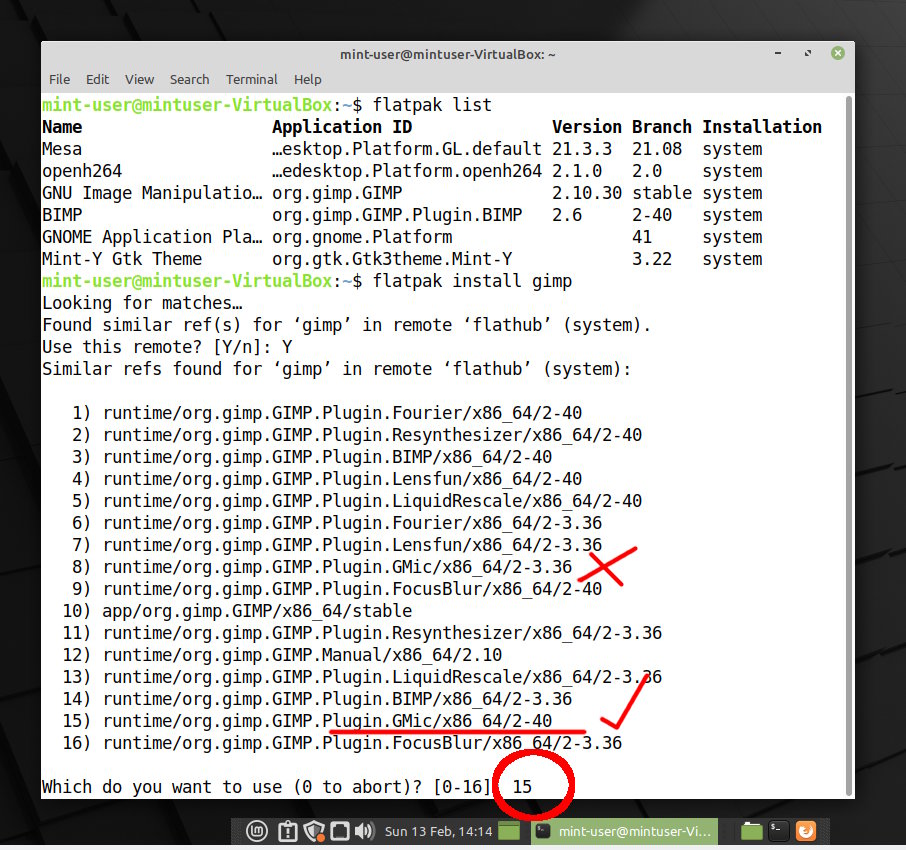The image size is (906, 850).
Task: Open the Terminal menu
Action: [x=251, y=79]
